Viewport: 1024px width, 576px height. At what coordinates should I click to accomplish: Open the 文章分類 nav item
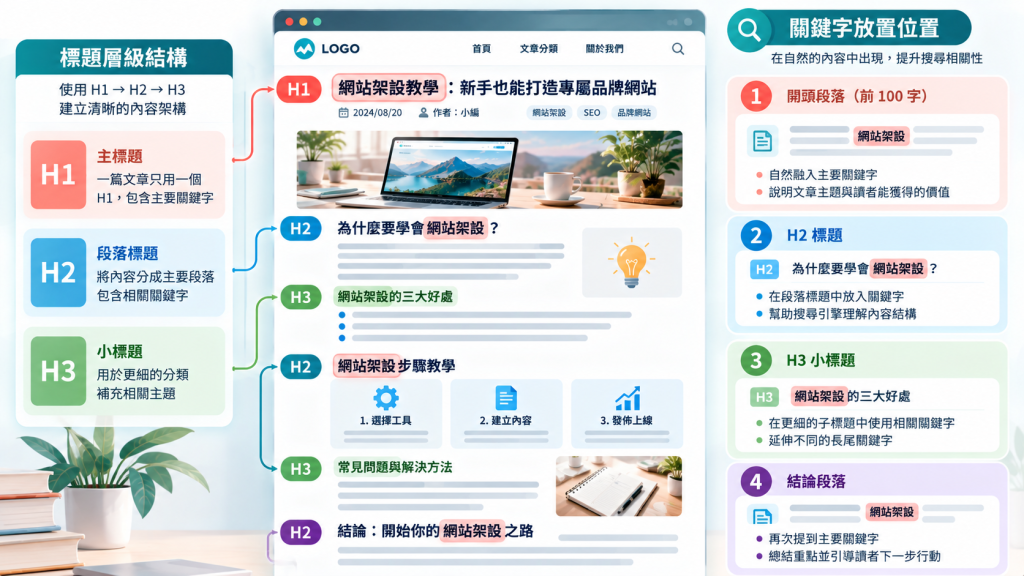pos(539,48)
